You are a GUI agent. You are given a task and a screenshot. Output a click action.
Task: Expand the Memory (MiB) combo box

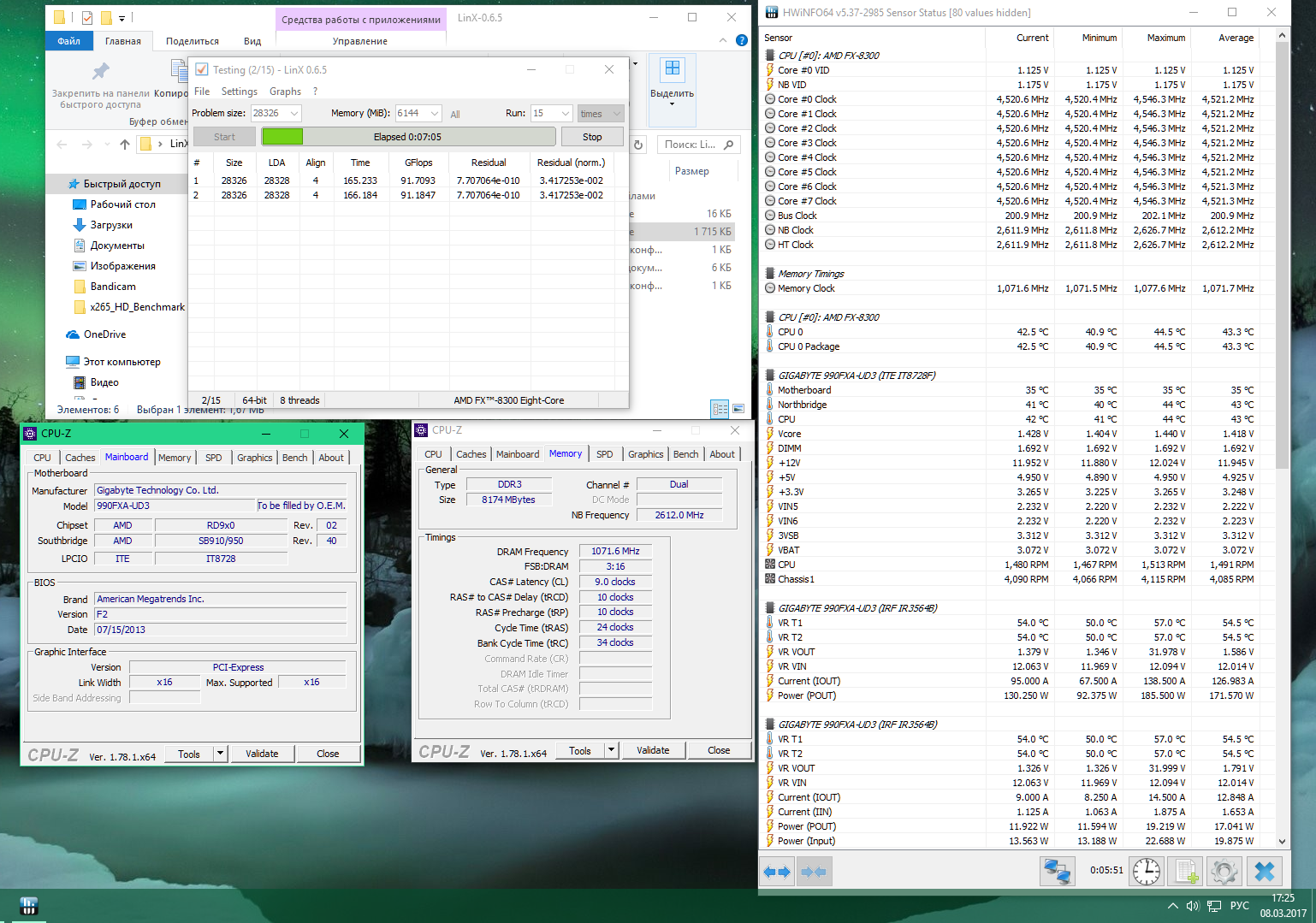tap(435, 113)
